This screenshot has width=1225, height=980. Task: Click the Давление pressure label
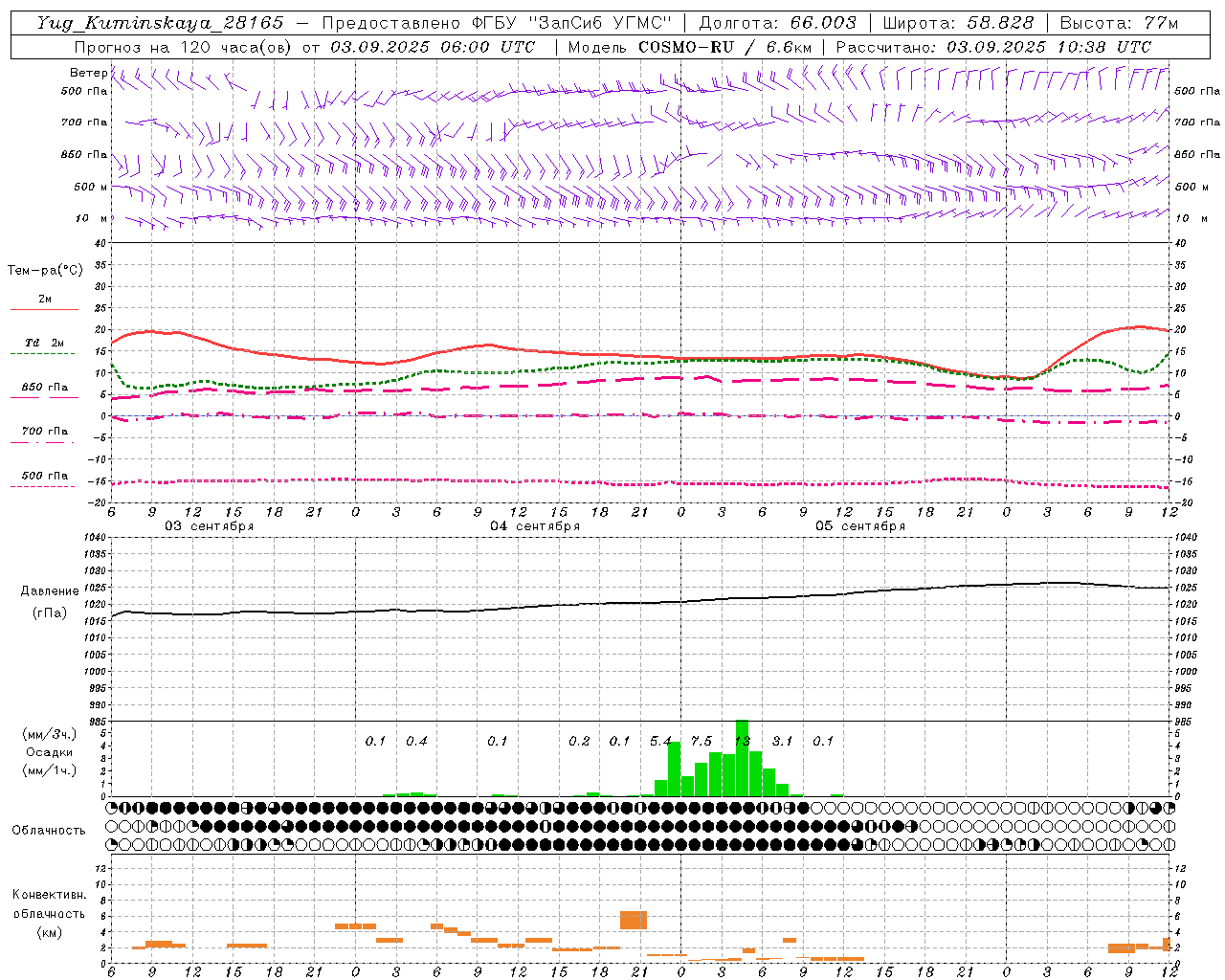click(x=50, y=591)
